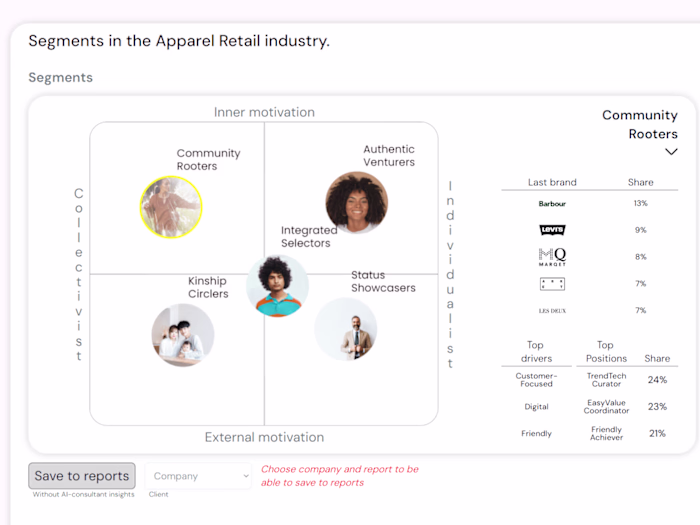Viewport: 700px width, 525px height.
Task: Click the MQ Marqet brand logo
Action: click(x=552, y=257)
